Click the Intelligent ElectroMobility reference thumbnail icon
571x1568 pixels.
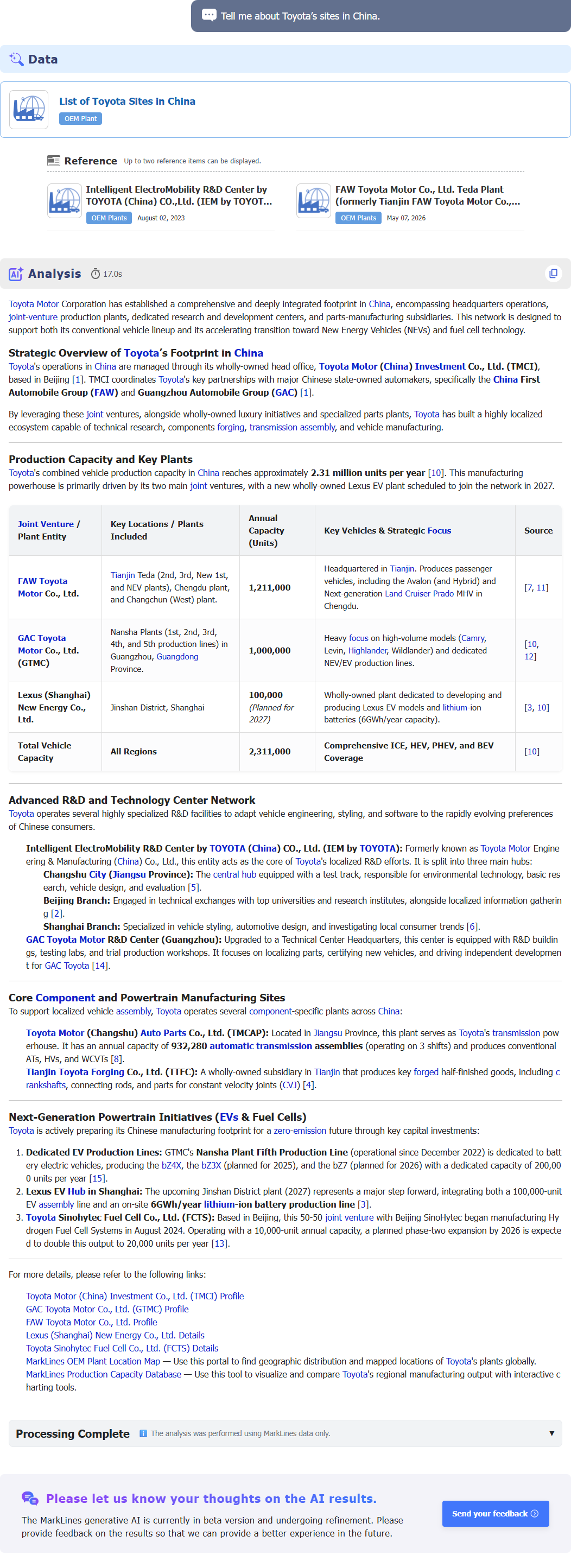tap(65, 201)
